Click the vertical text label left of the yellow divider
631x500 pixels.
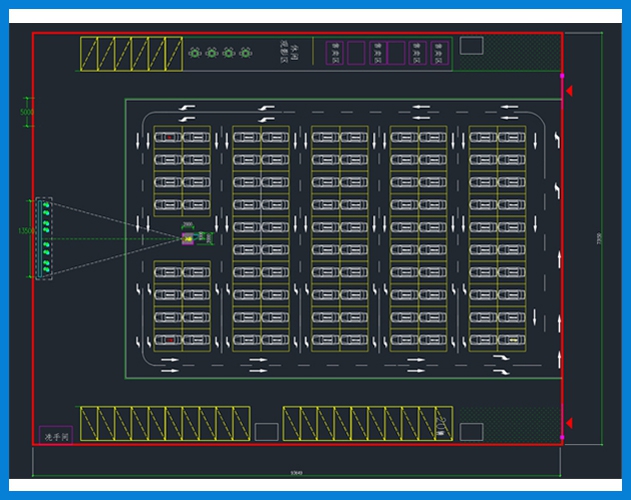pos(289,53)
